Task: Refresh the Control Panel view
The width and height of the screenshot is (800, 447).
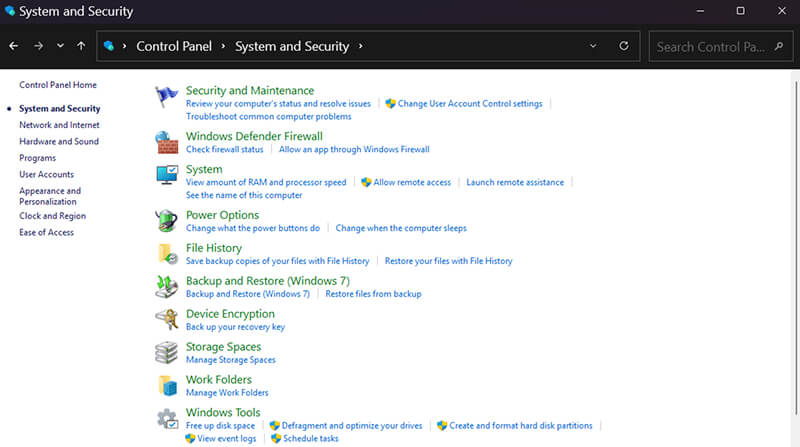Action: coord(623,46)
